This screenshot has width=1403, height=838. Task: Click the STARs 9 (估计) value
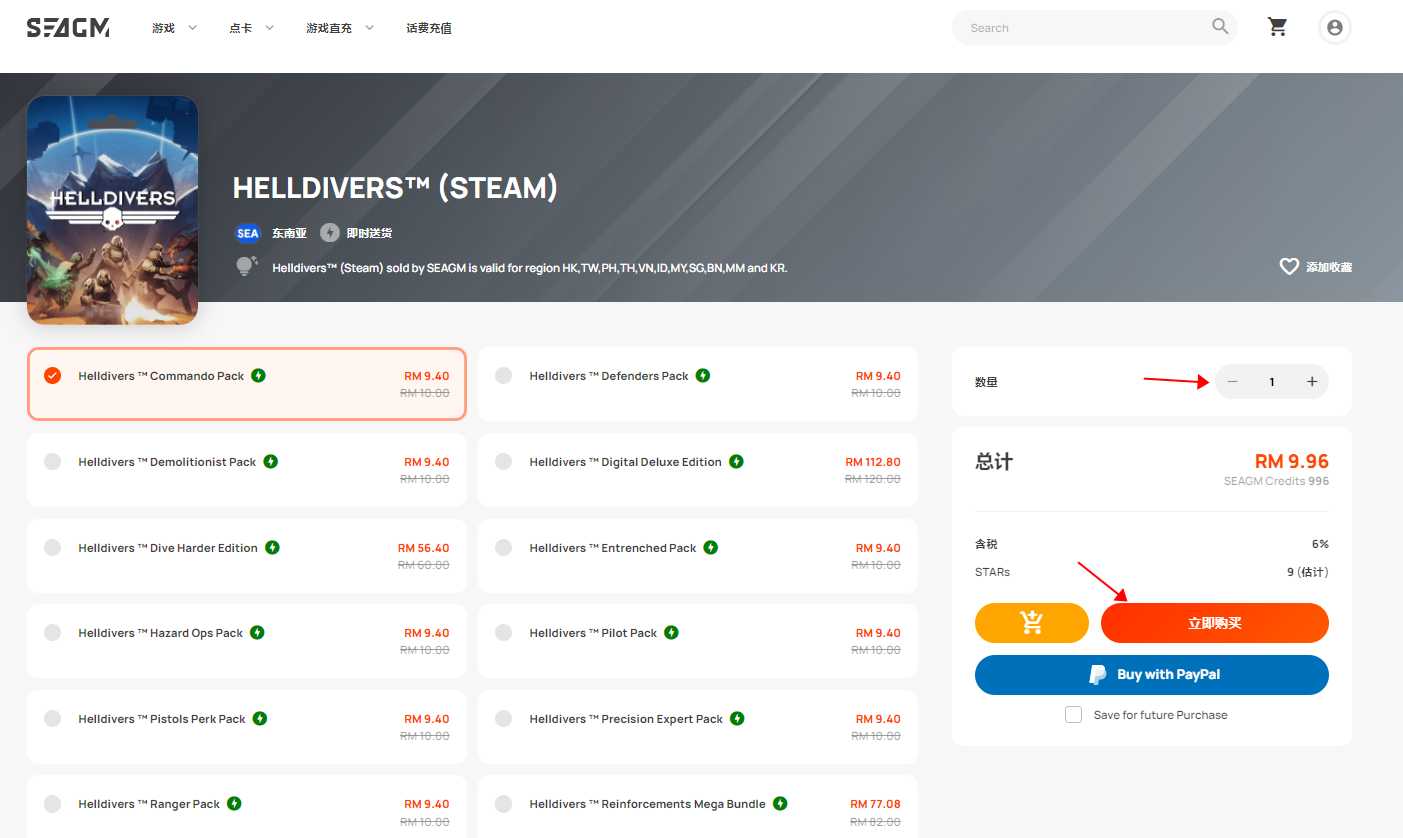[x=1308, y=572]
